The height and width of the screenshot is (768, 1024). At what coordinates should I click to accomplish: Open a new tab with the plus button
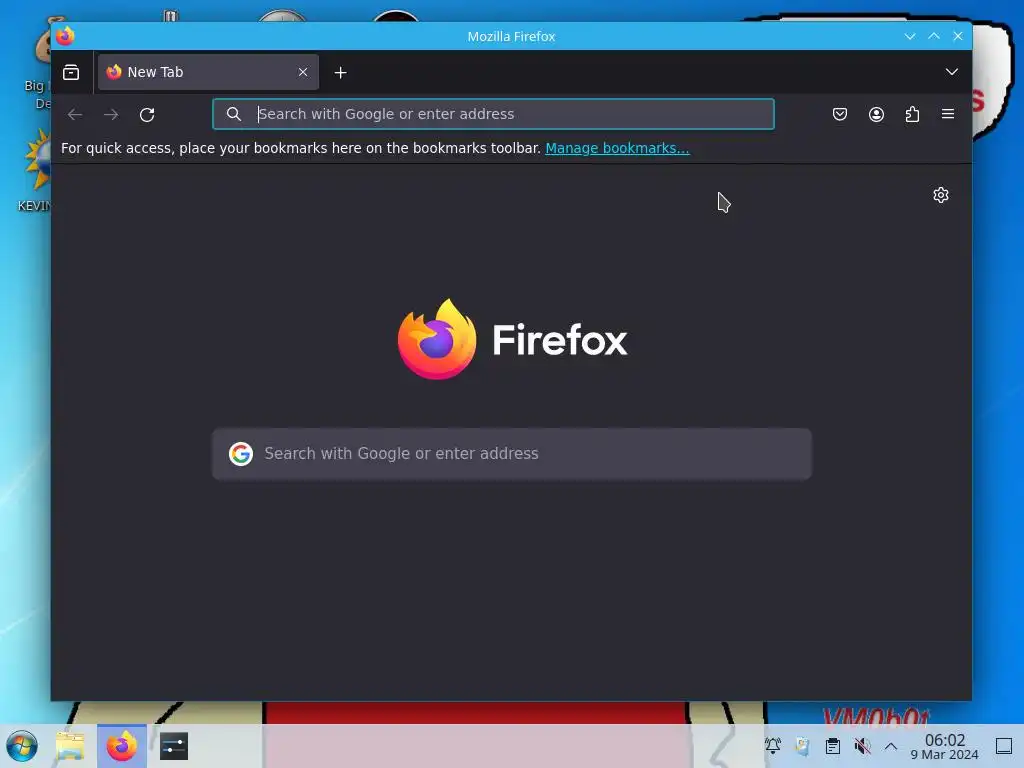(340, 72)
